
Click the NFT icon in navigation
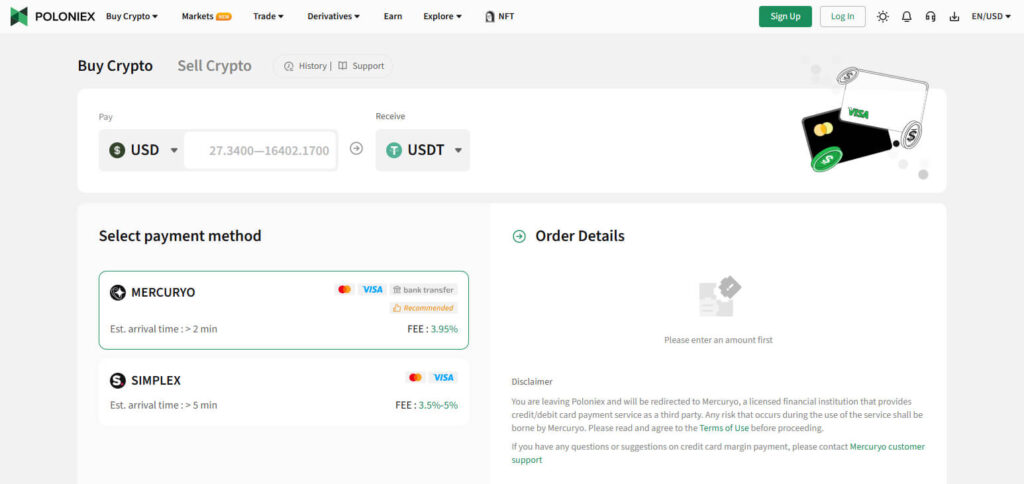coord(490,16)
